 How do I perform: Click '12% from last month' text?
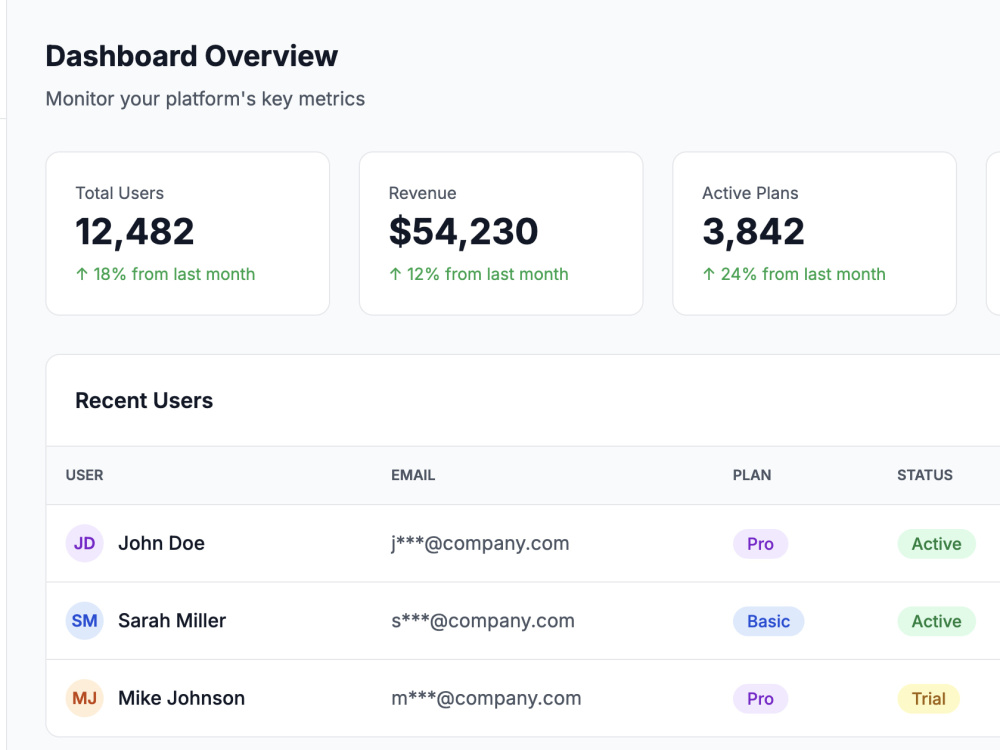(487, 274)
